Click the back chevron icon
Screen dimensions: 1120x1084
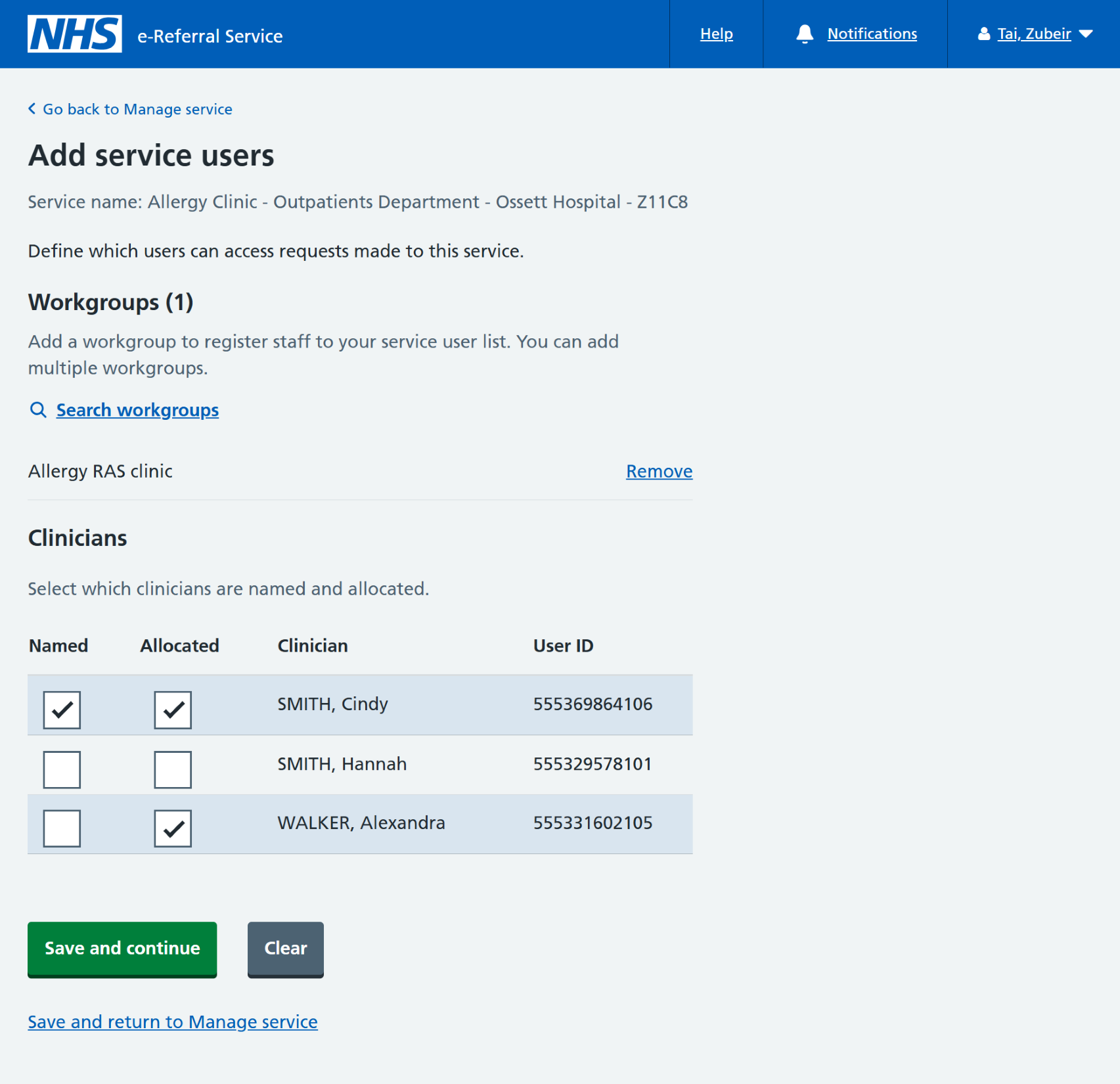pos(32,108)
